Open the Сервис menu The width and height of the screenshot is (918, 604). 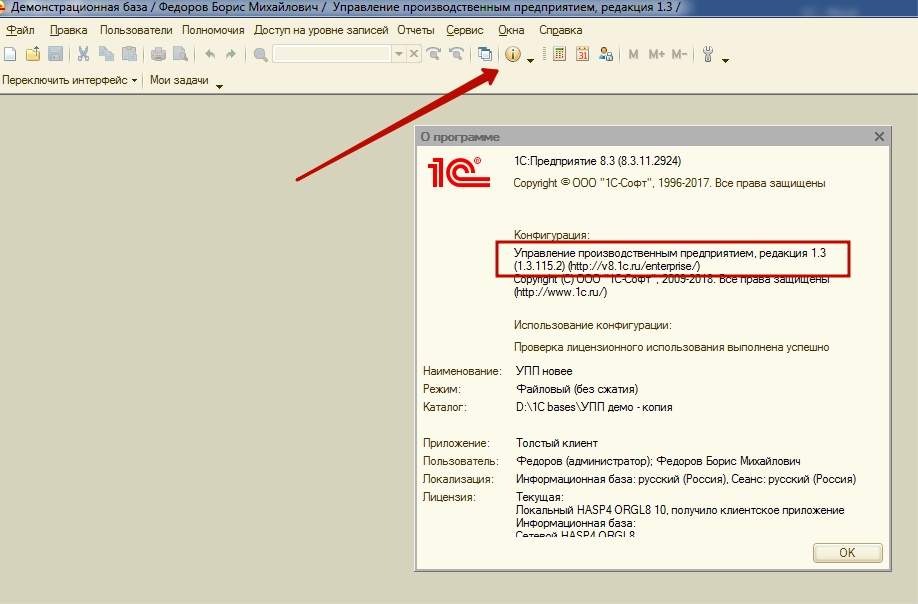pyautogui.click(x=465, y=30)
